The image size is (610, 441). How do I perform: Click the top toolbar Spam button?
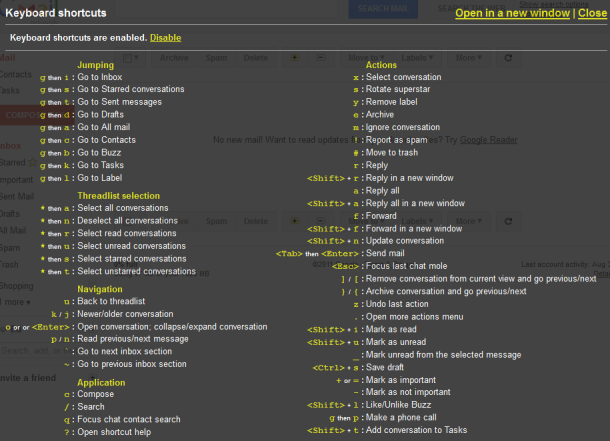point(216,58)
